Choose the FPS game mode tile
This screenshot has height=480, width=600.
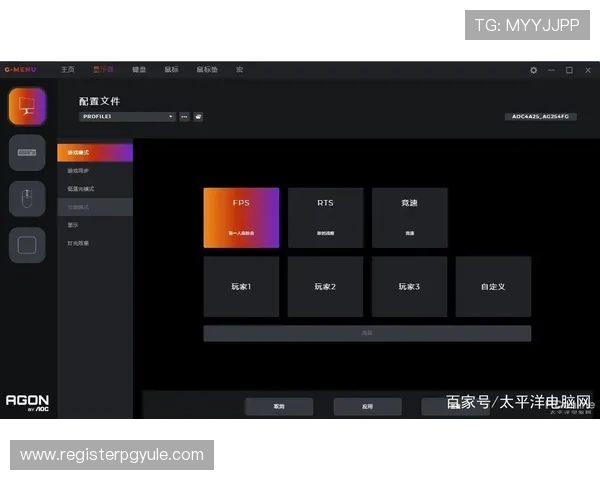tap(241, 218)
